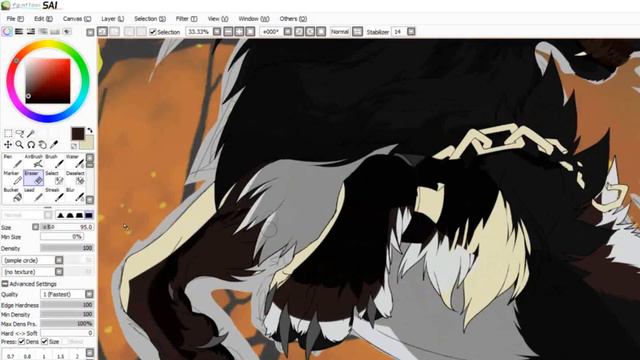Viewport: 640px width, 360px height.
Task: Click the zoom in plus button
Action: click(239, 31)
